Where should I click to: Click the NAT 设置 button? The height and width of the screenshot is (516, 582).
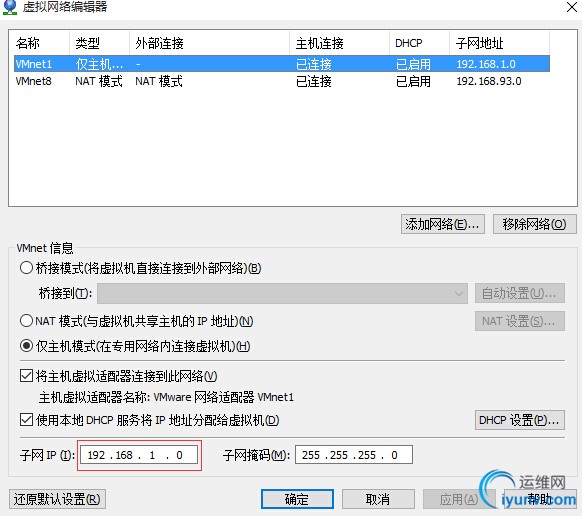520,321
